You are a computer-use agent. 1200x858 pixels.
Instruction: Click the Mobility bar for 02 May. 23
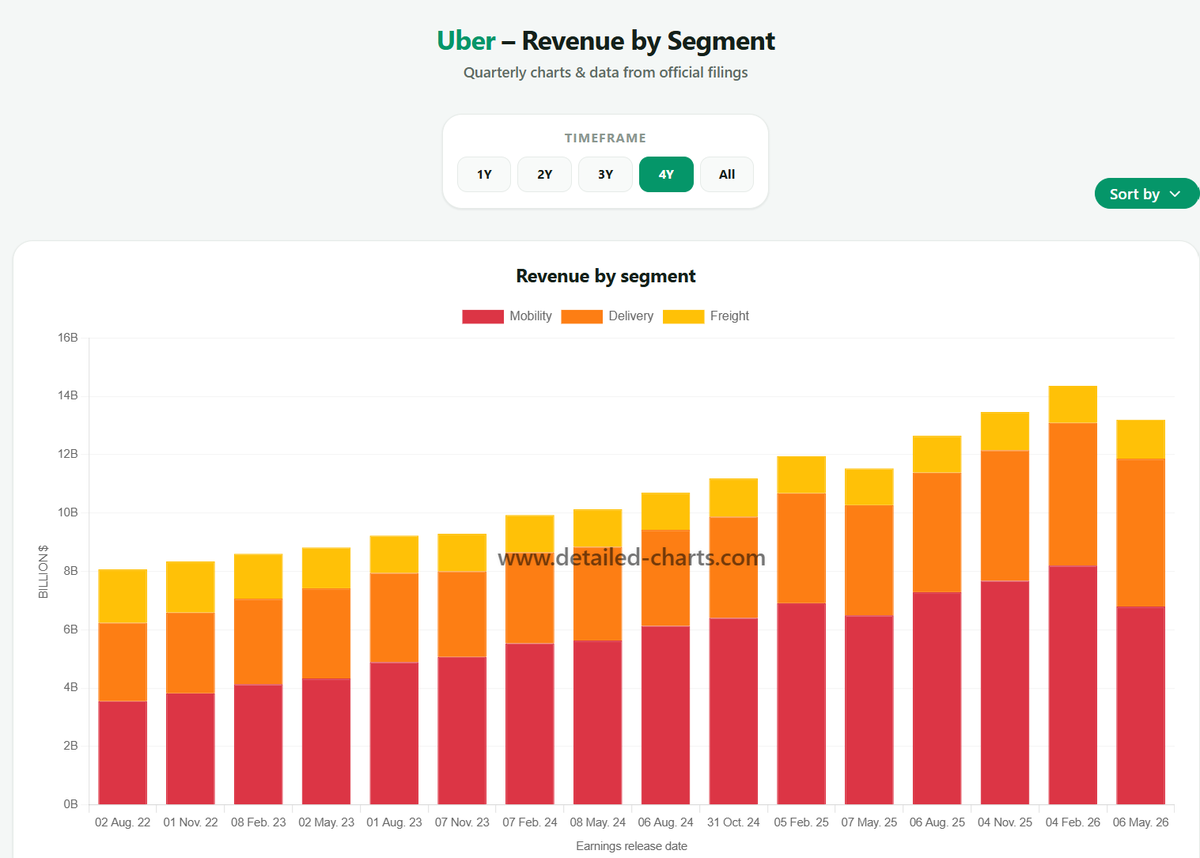coord(326,742)
